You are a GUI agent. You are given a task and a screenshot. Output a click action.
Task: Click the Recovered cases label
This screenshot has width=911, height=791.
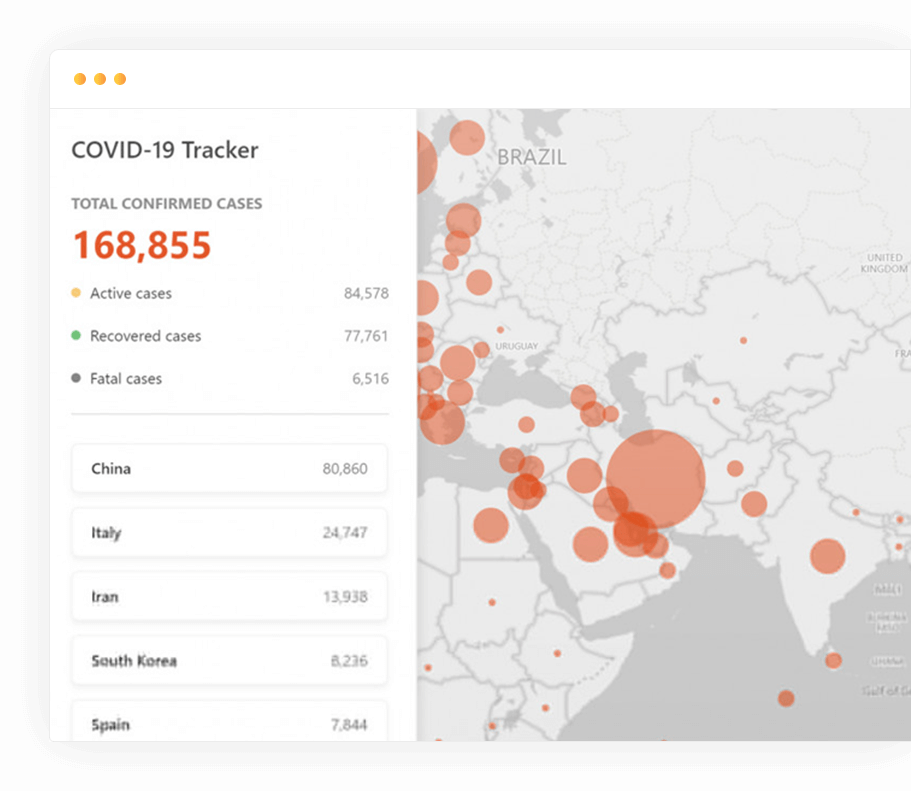click(x=145, y=336)
